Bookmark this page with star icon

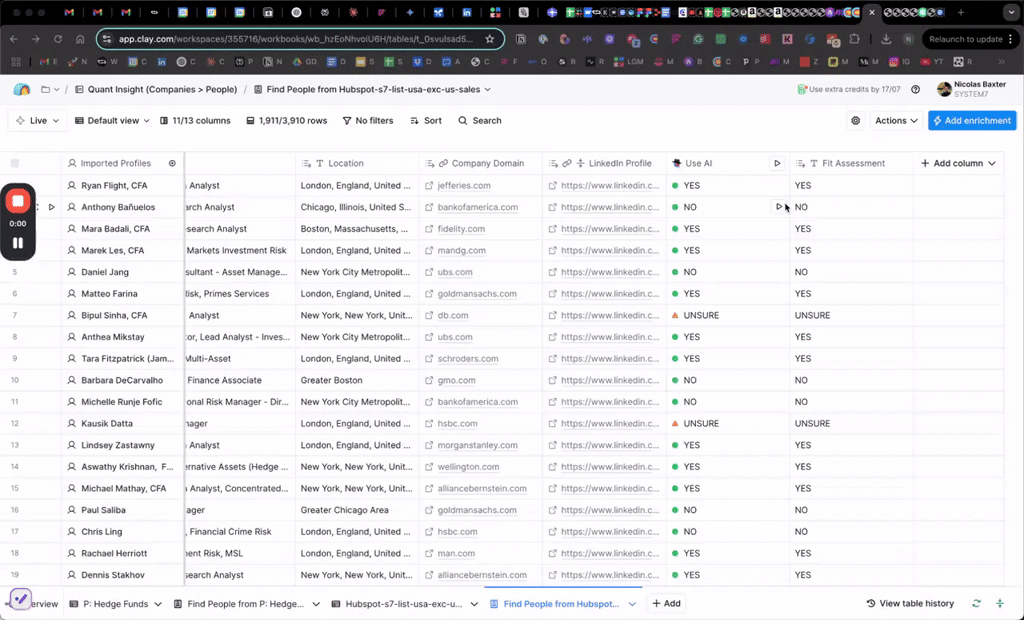tap(490, 39)
